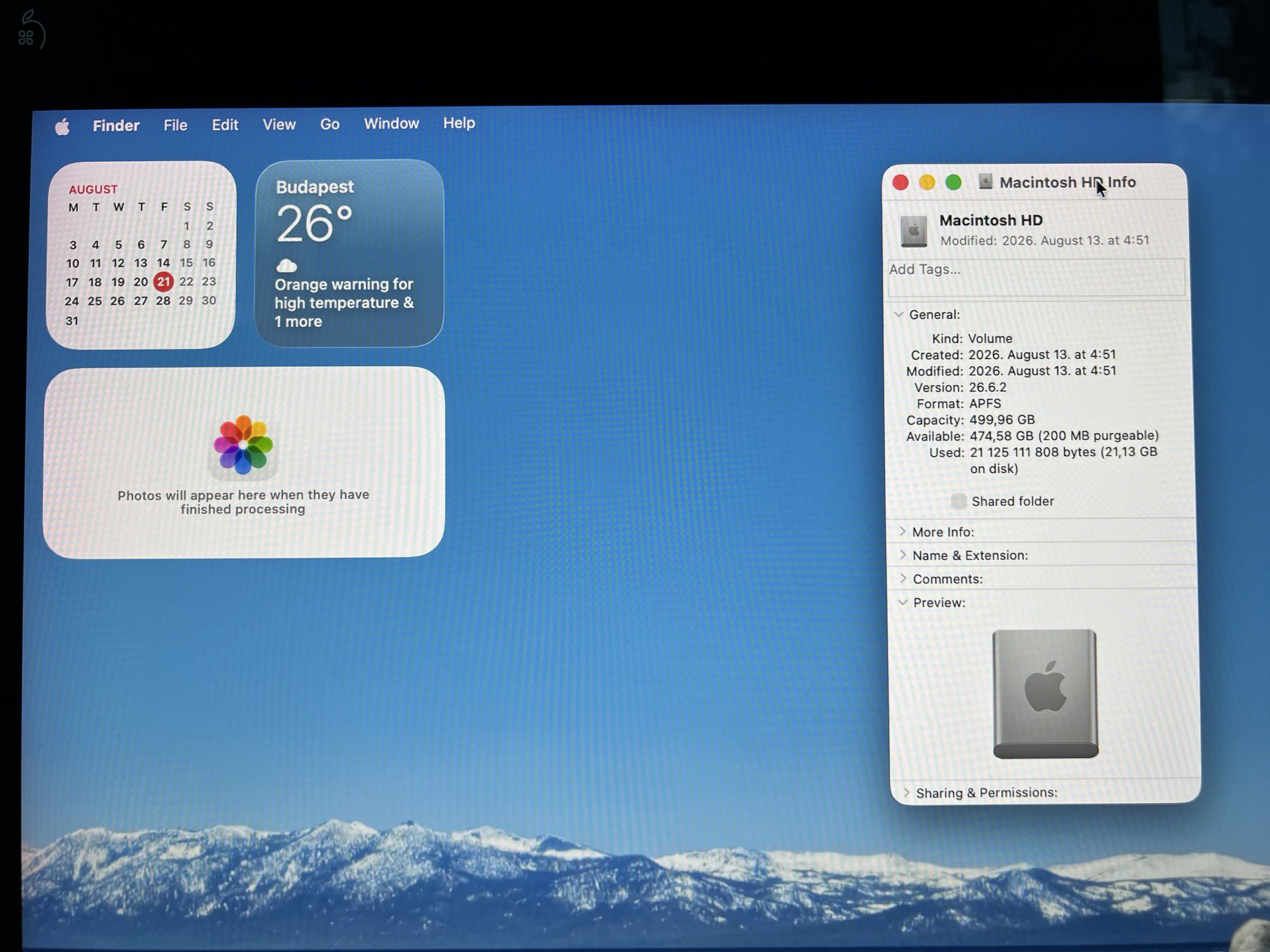Viewport: 1270px width, 952px height.
Task: Click the cloud icon in weather widget
Action: [286, 265]
